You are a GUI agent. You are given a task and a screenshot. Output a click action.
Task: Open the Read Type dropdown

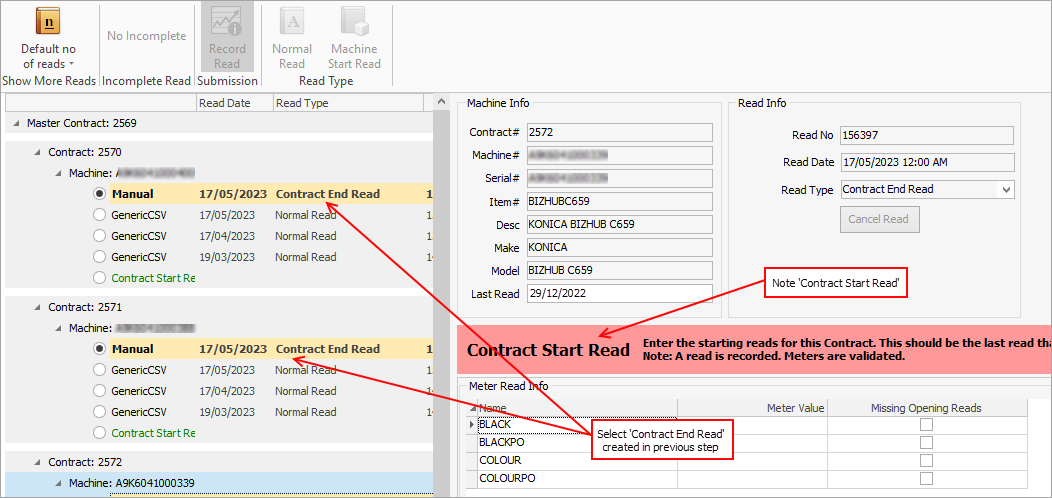coord(1006,189)
